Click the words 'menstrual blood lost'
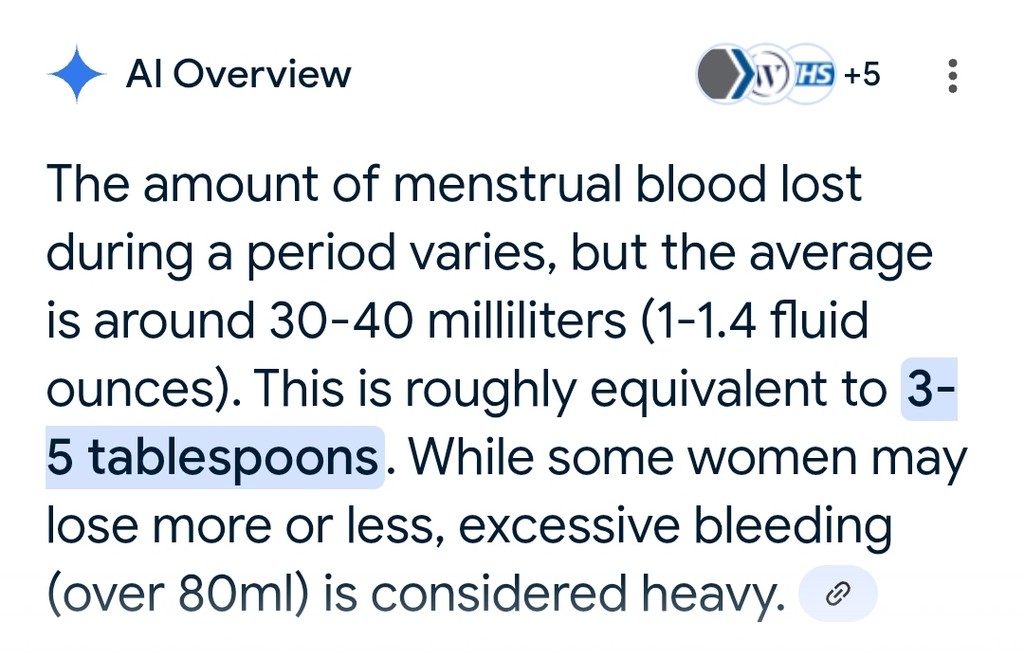Image resolution: width=1024 pixels, height=664 pixels. click(626, 183)
